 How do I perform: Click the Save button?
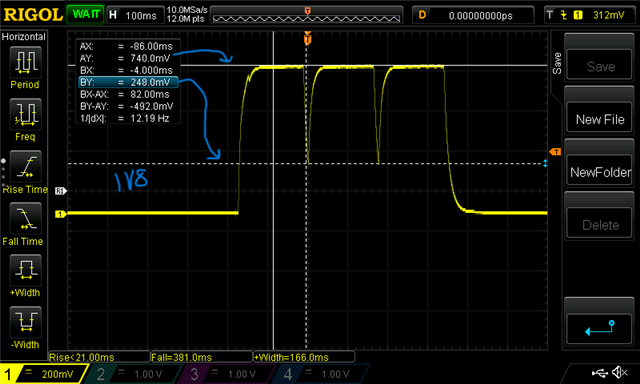pos(600,65)
